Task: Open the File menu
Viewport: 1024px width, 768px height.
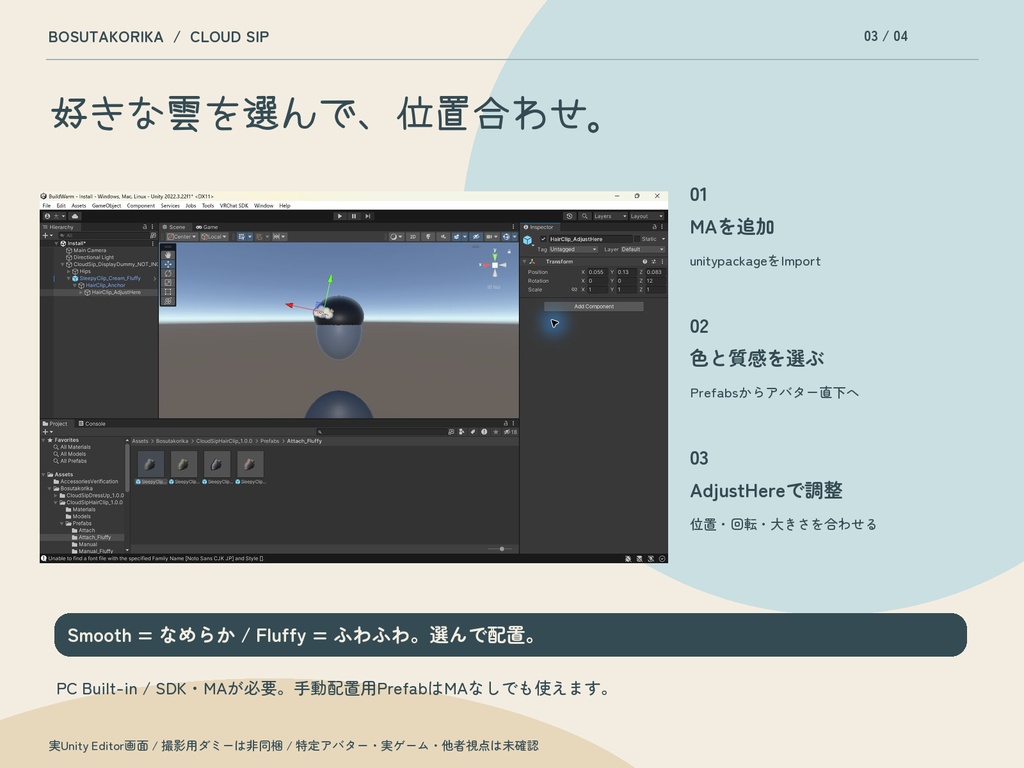Action: (46, 206)
